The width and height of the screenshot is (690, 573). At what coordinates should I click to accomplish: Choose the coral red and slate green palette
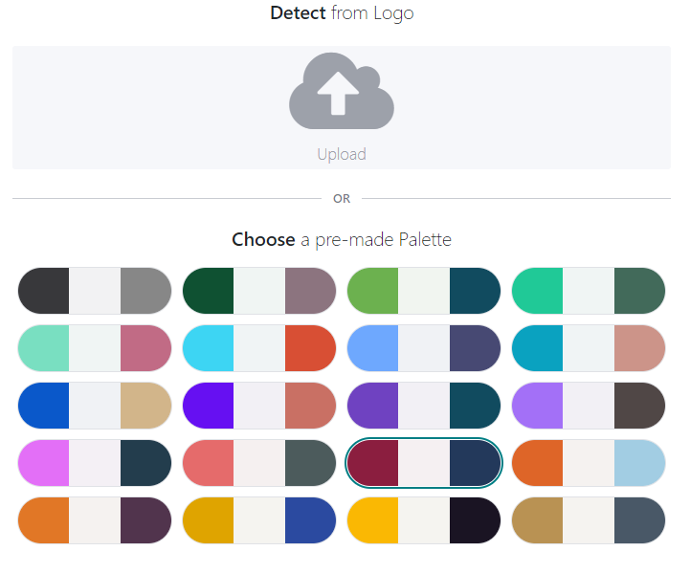[x=259, y=463]
